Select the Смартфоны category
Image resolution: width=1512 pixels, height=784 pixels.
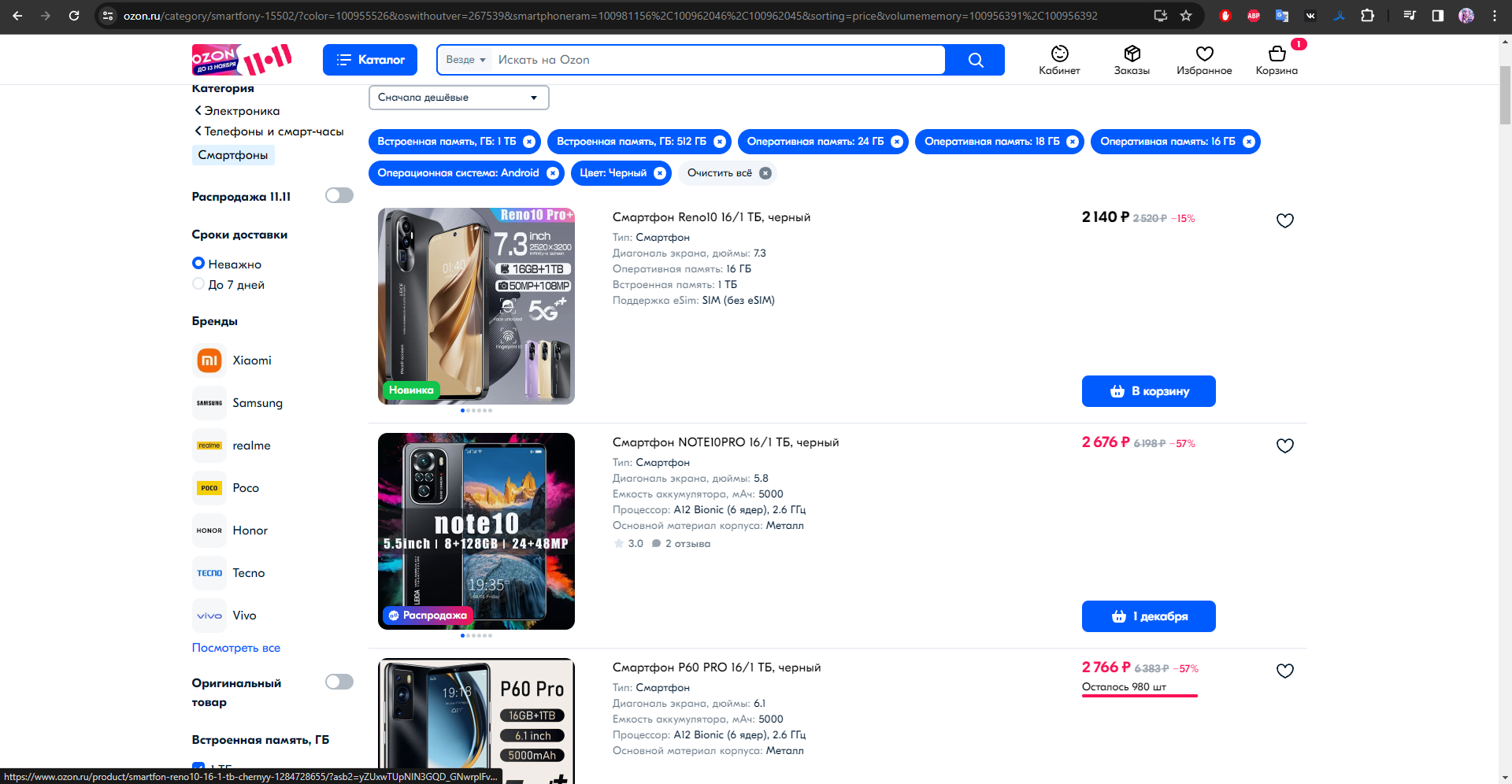[233, 155]
